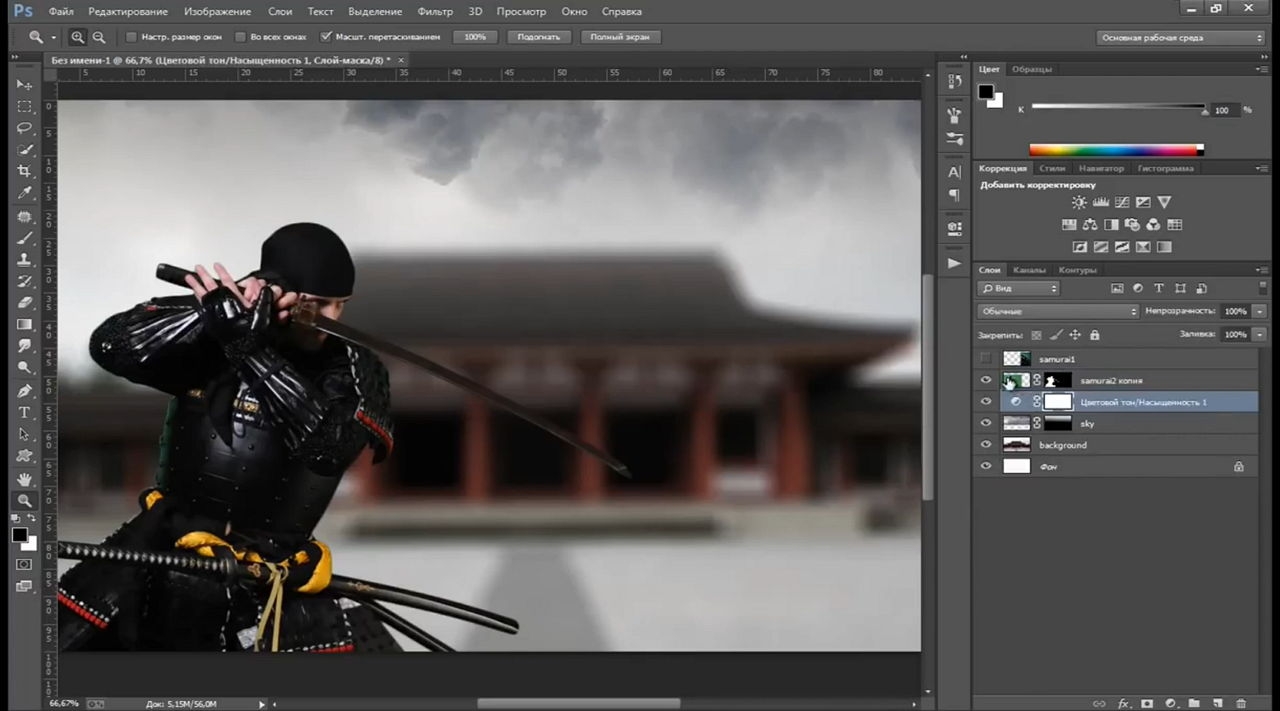This screenshot has width=1280, height=711.
Task: Select the Rectangular Marquee tool
Action: point(24,107)
